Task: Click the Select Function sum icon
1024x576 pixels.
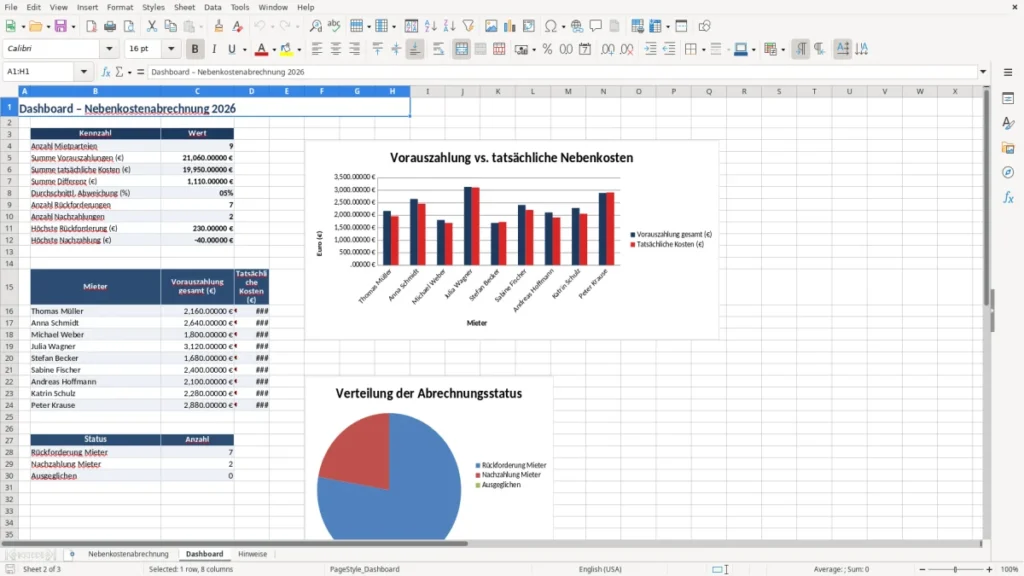Action: (x=120, y=72)
